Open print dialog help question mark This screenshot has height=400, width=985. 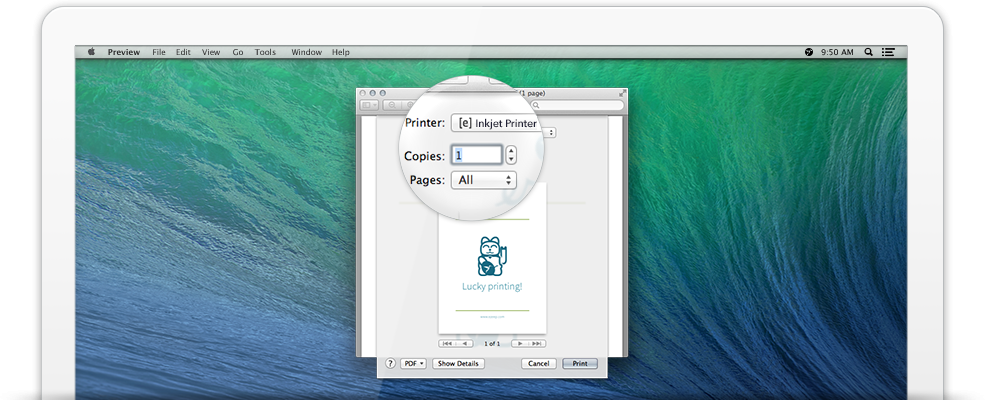390,364
